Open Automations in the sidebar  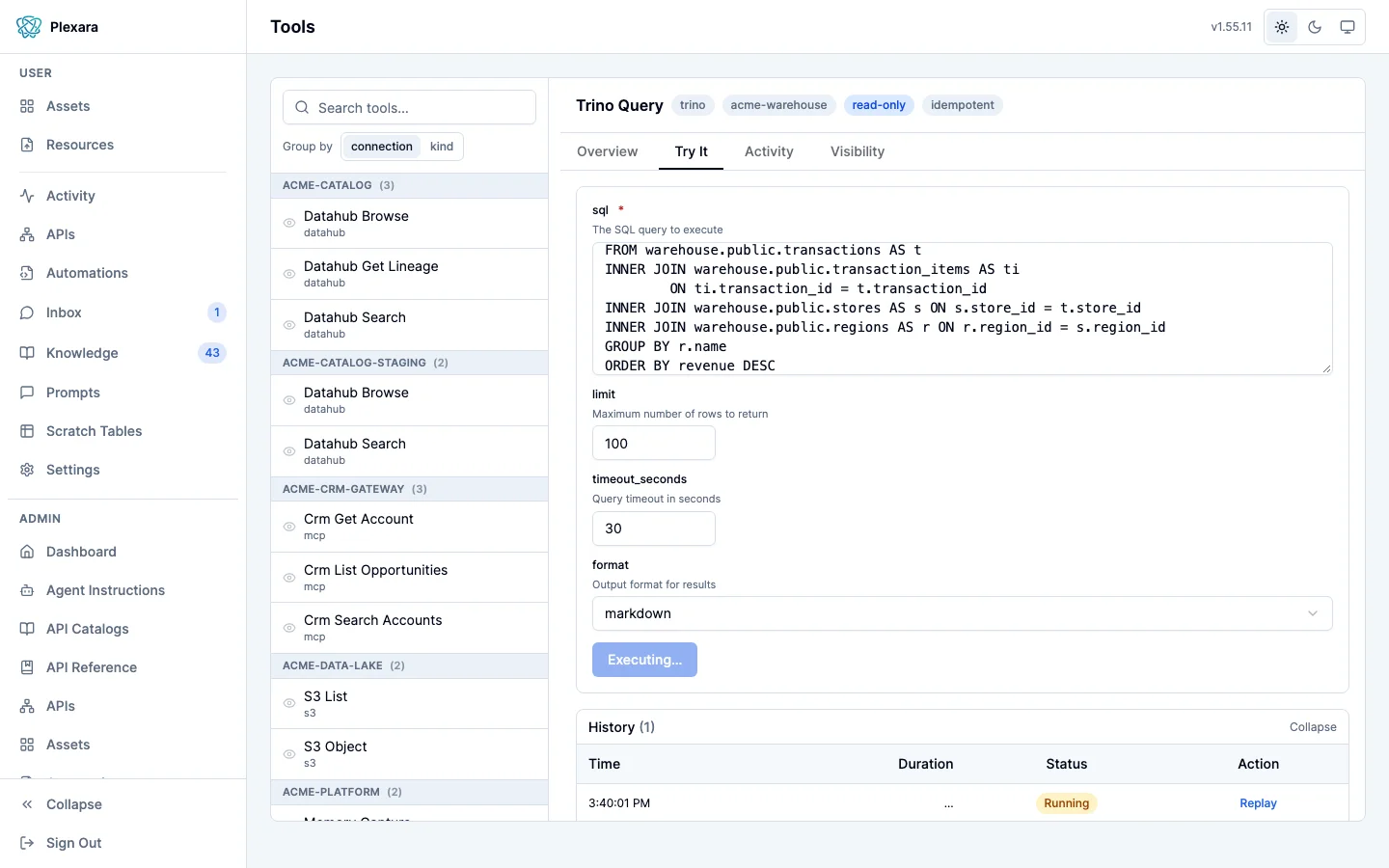pyautogui.click(x=123, y=273)
